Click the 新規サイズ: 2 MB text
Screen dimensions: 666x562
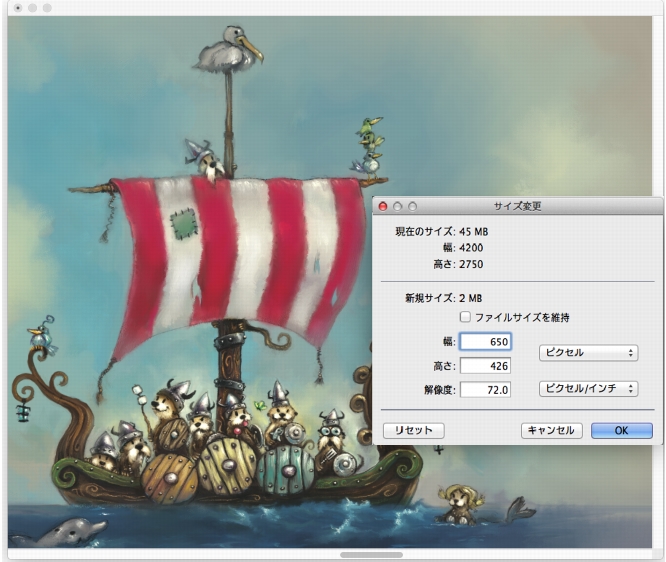[x=443, y=298]
